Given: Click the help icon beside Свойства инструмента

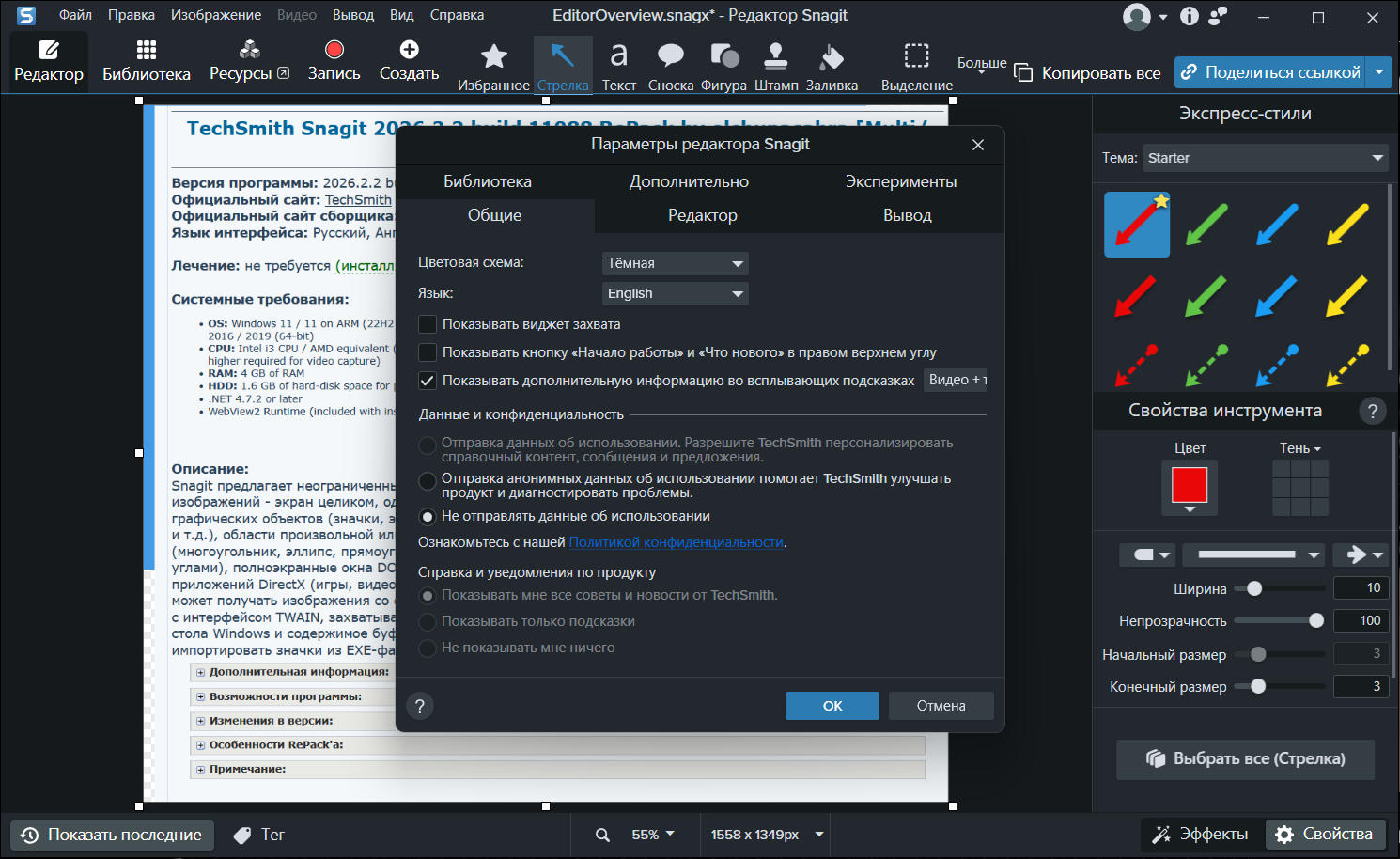Looking at the screenshot, I should point(1373,411).
